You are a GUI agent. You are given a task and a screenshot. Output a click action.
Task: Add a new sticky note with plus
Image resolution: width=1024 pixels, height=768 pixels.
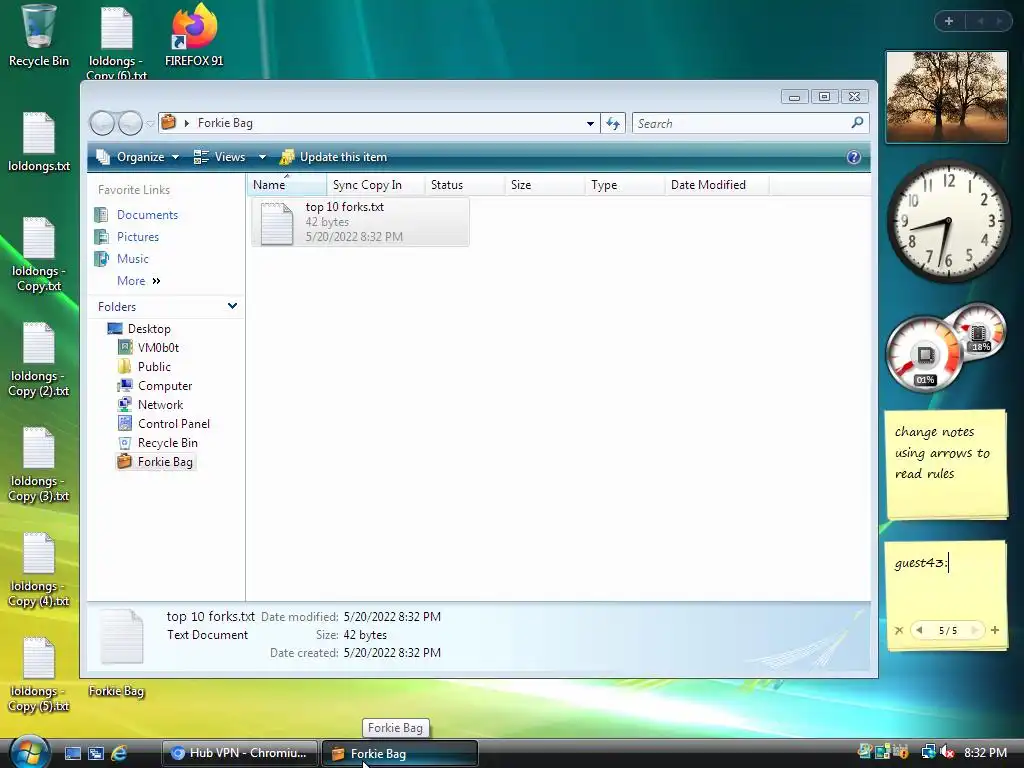pyautogui.click(x=995, y=630)
